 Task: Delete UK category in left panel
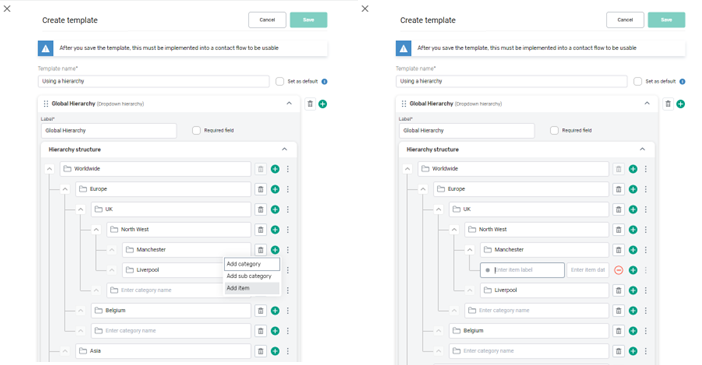[x=261, y=209]
